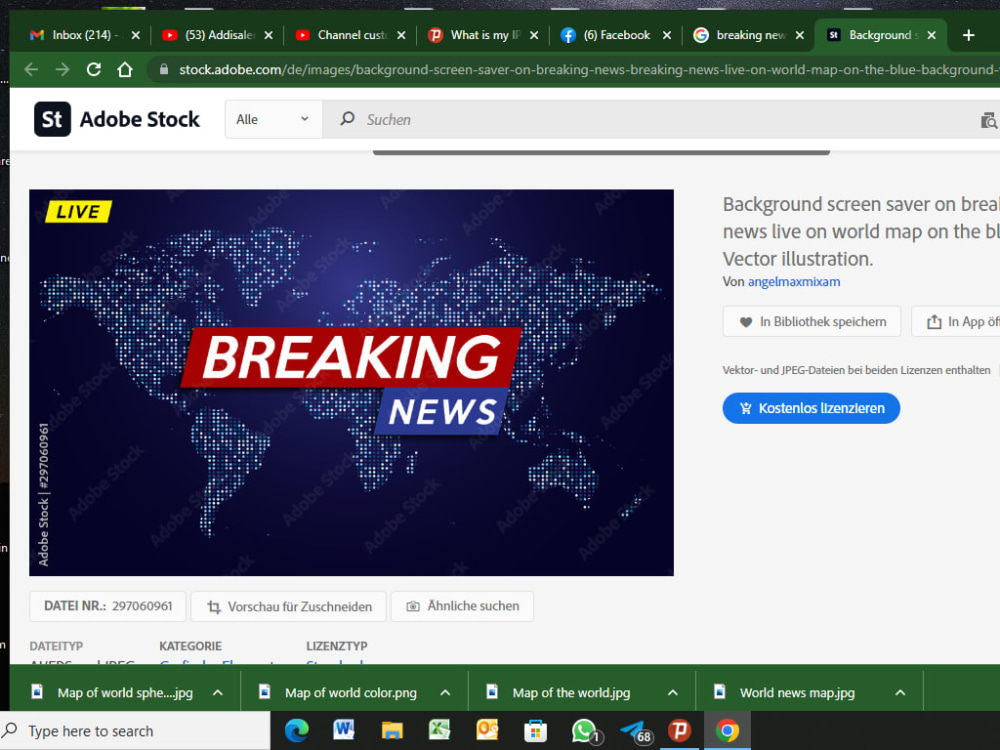
Task: Close the Background Adobe Stock tab
Action: pos(932,35)
